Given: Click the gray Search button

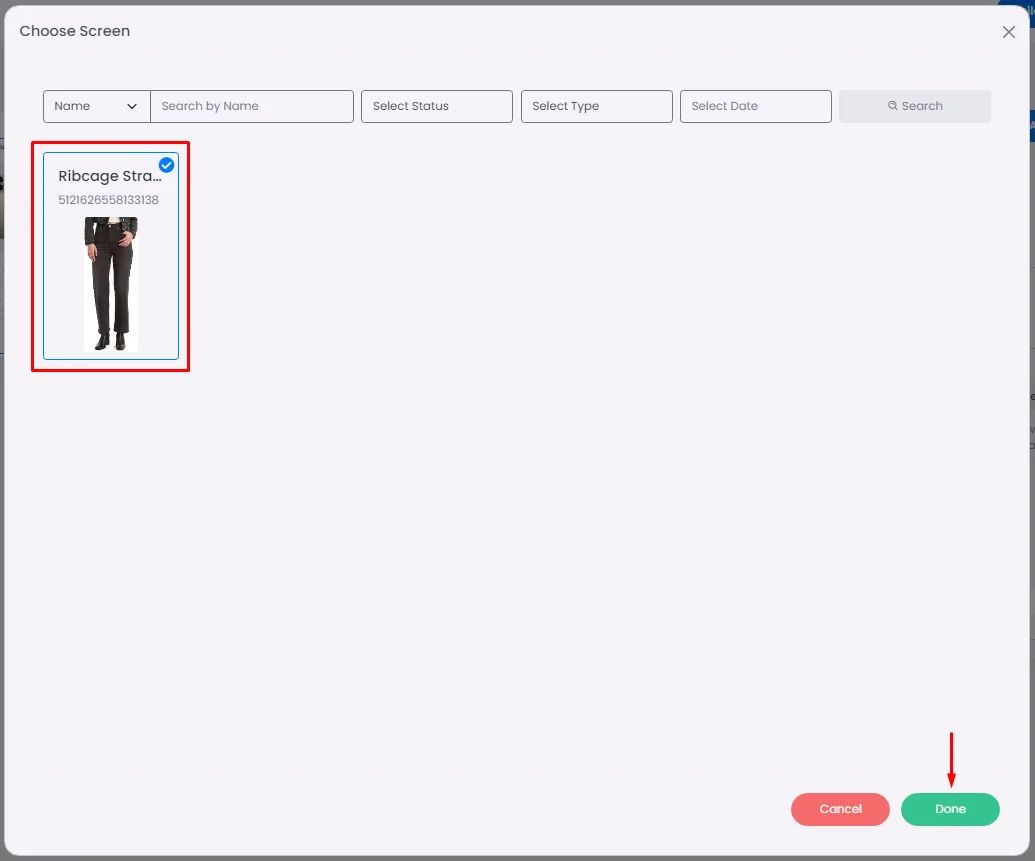Looking at the screenshot, I should tap(914, 106).
